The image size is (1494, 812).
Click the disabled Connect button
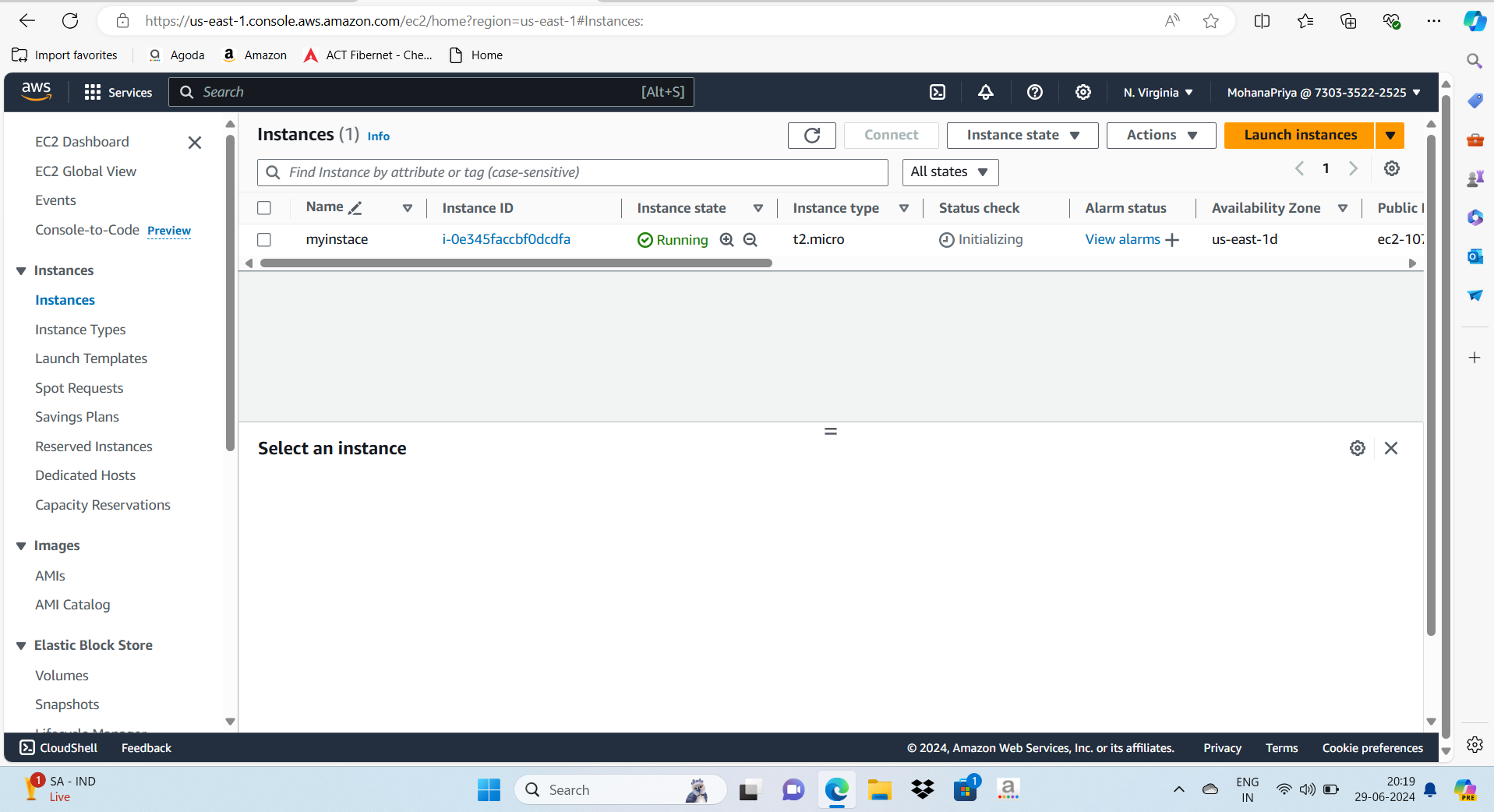point(891,136)
